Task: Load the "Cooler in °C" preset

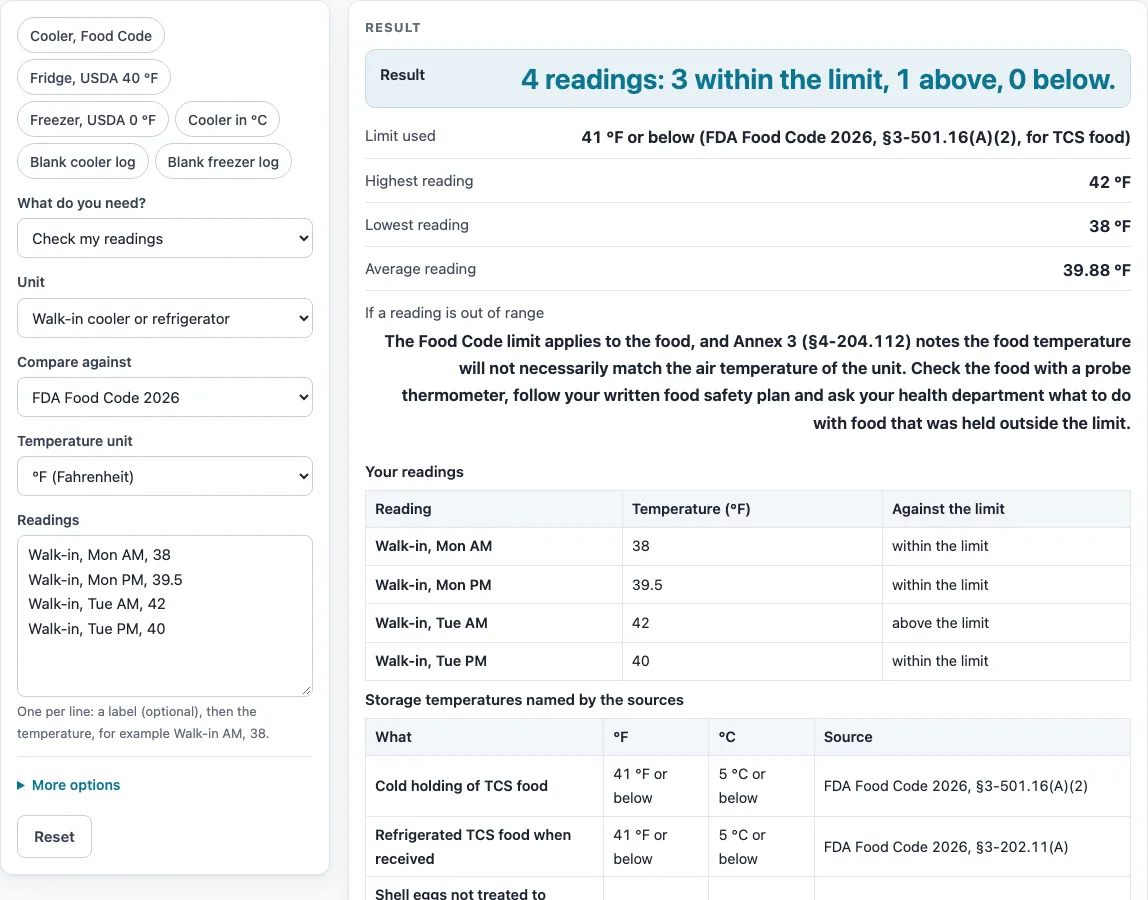Action: click(228, 119)
